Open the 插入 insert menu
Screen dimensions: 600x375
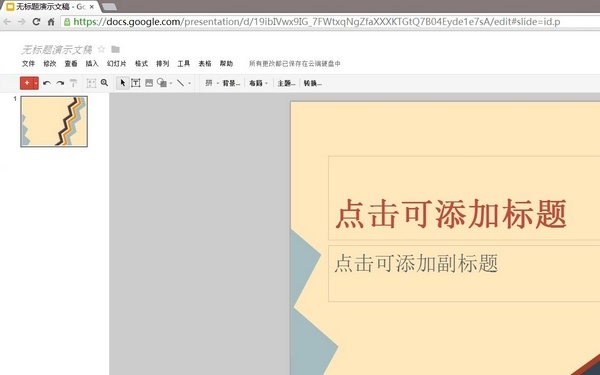point(92,64)
